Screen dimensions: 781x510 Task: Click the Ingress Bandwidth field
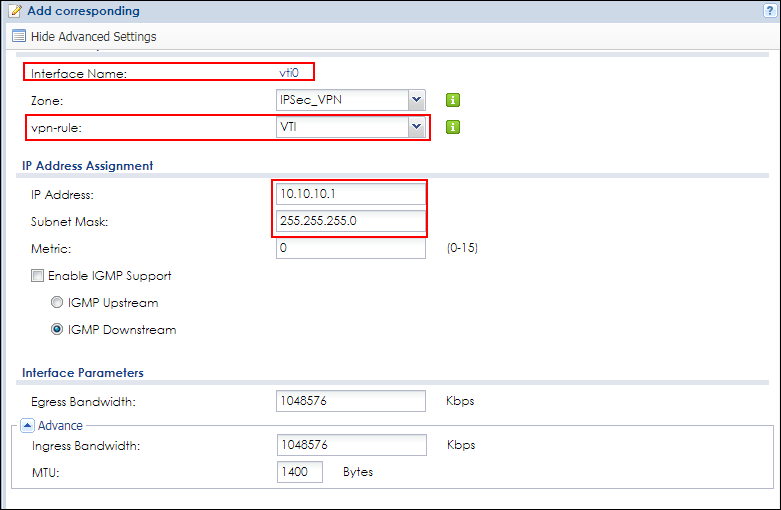point(351,445)
